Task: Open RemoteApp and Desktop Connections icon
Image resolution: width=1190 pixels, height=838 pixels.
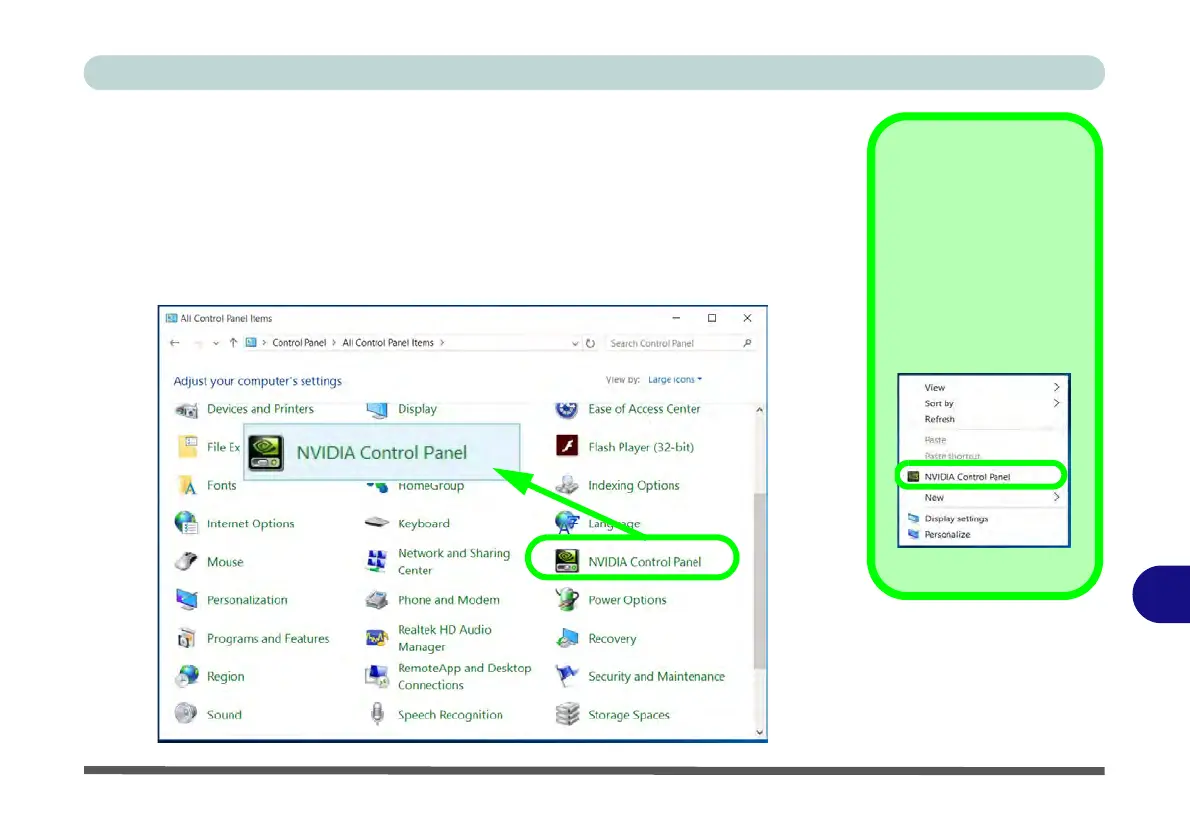Action: (377, 676)
